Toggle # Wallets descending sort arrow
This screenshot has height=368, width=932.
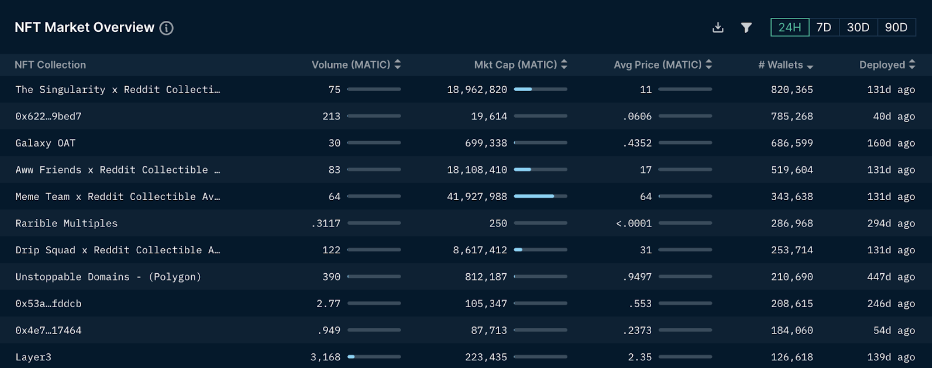(x=810, y=66)
